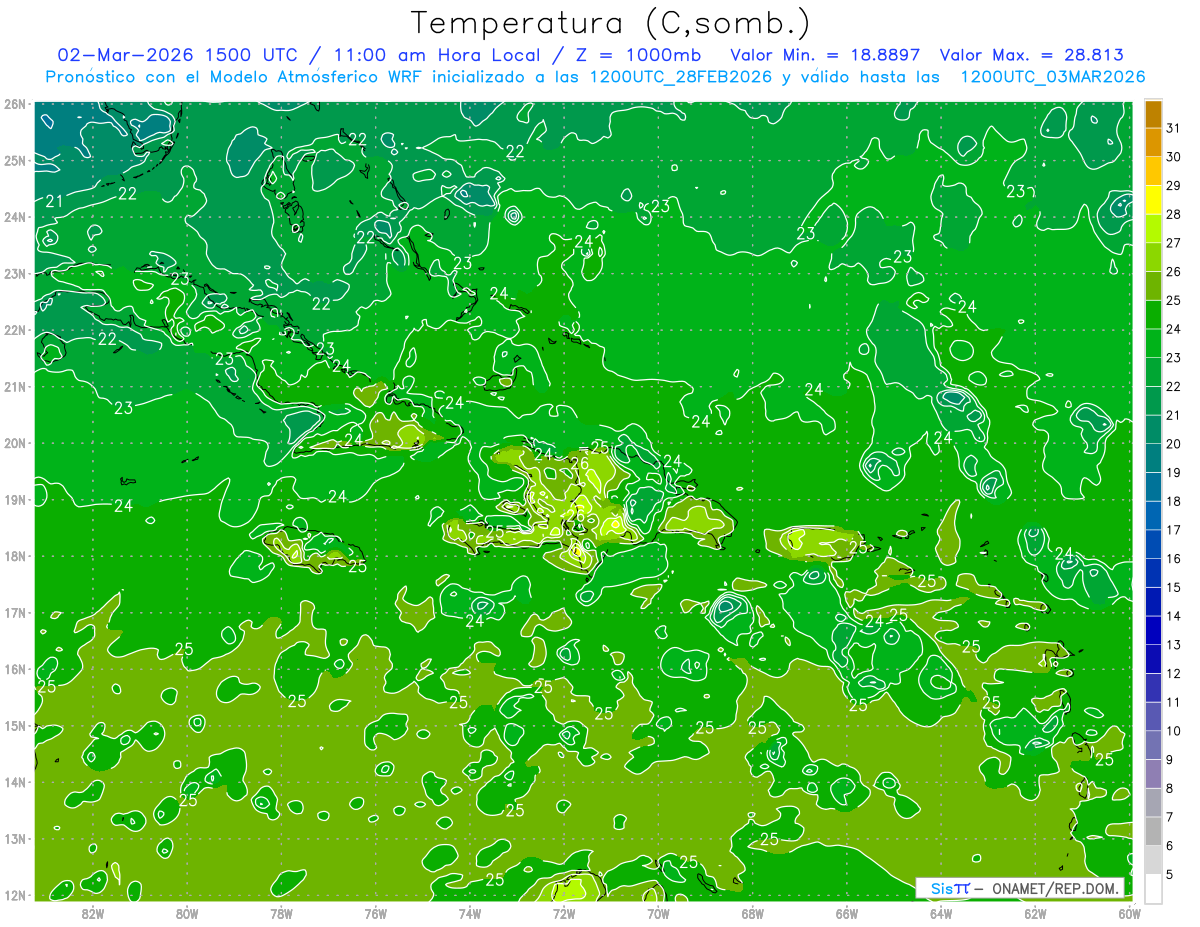1200x927 pixels.
Task: Select the 'Valor Min. = 18.8897' readout
Action: point(825,55)
